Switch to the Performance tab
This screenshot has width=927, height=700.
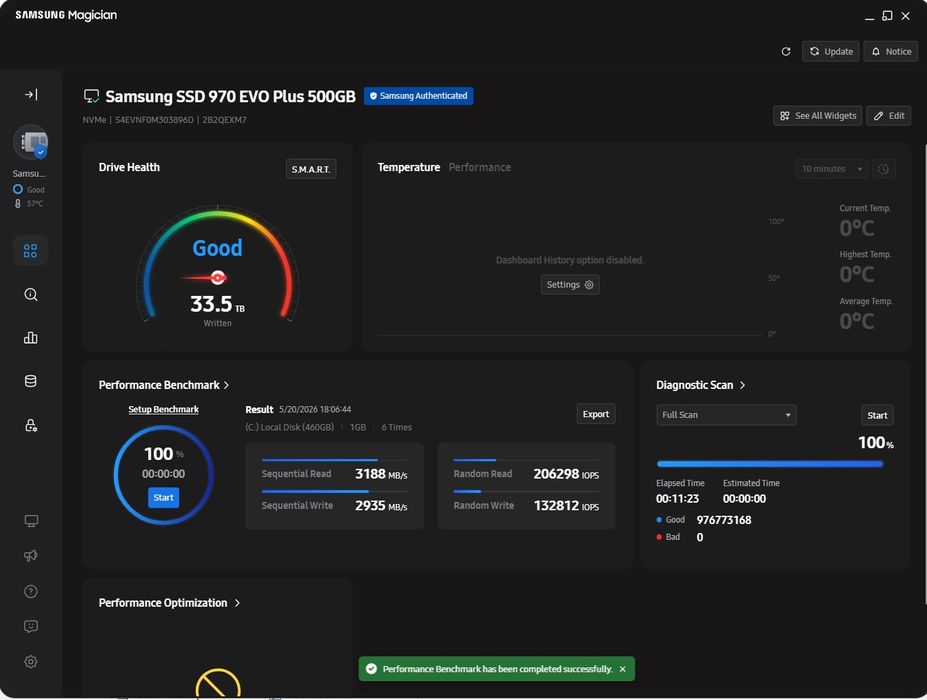click(479, 167)
